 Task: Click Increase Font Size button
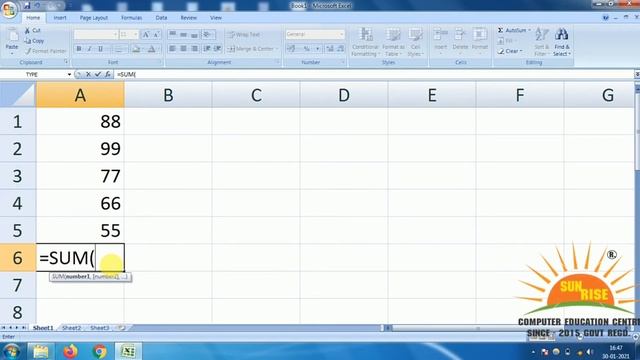146,35
